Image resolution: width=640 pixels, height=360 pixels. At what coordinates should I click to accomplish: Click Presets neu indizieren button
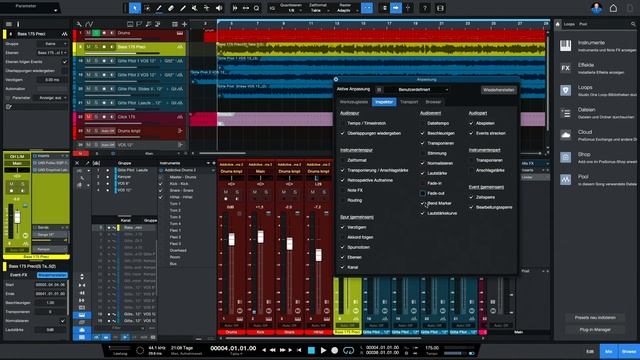pyautogui.click(x=595, y=318)
